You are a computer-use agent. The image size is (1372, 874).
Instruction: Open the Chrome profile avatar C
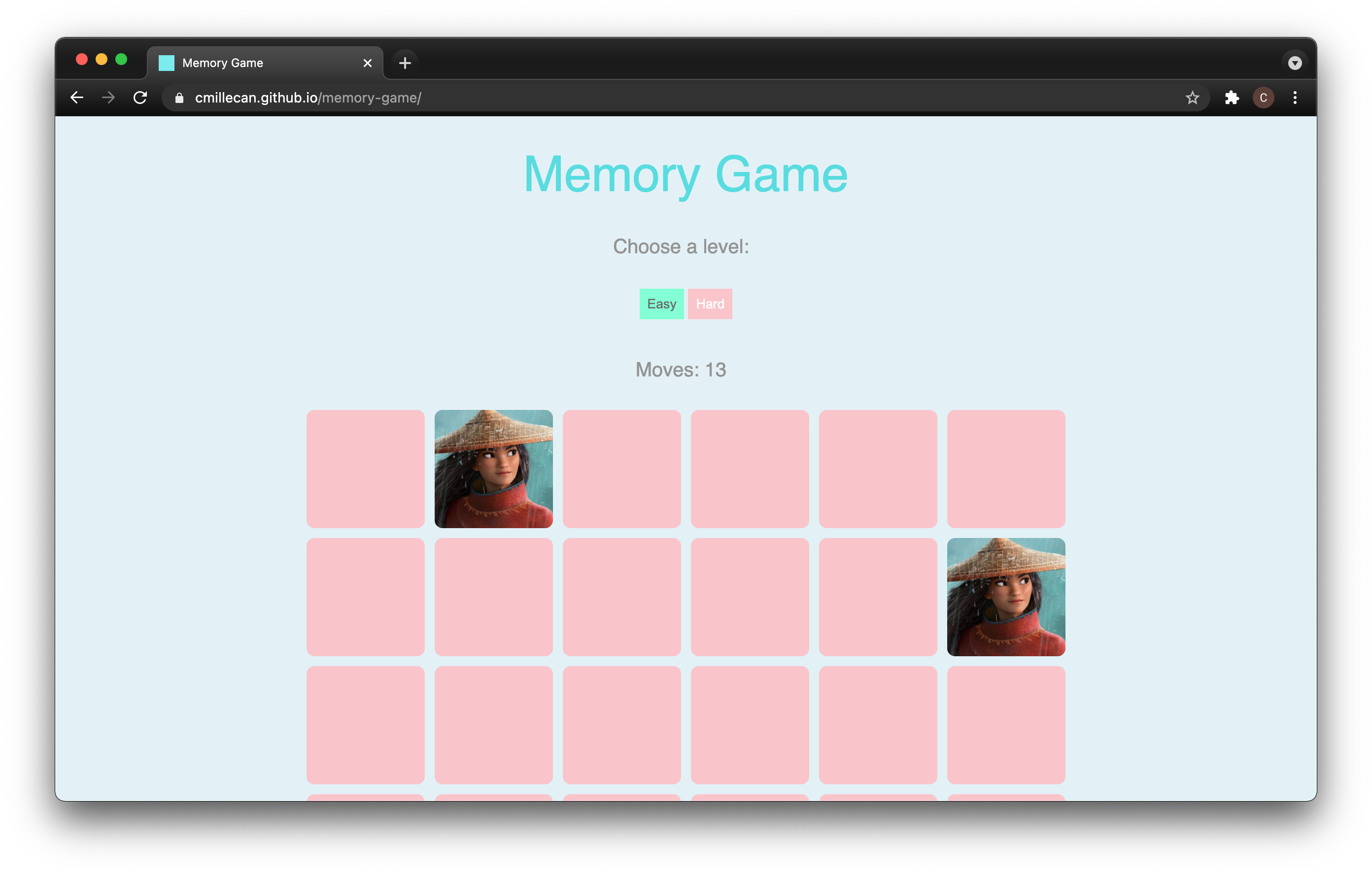(x=1263, y=98)
